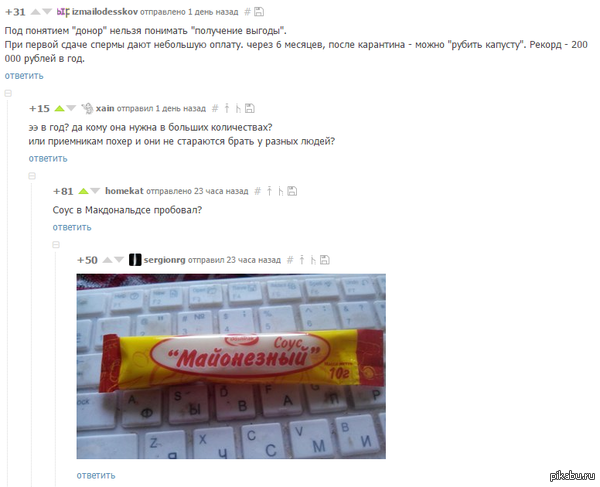Open the sergionrg user profile

(165, 260)
